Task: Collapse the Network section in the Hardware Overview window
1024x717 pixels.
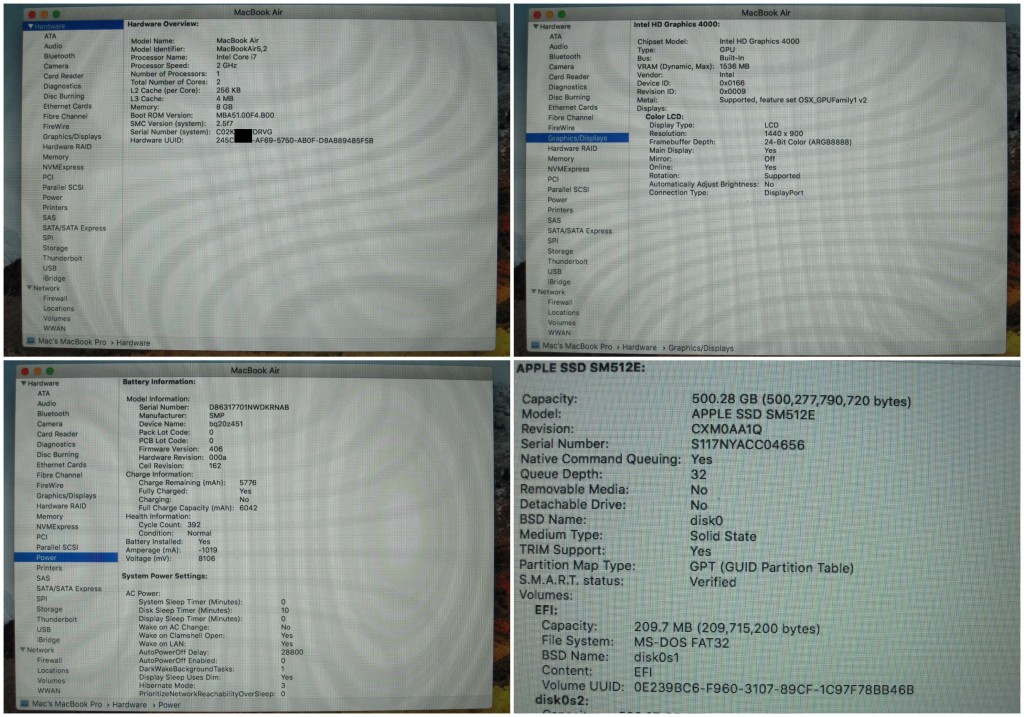Action: tap(29, 288)
